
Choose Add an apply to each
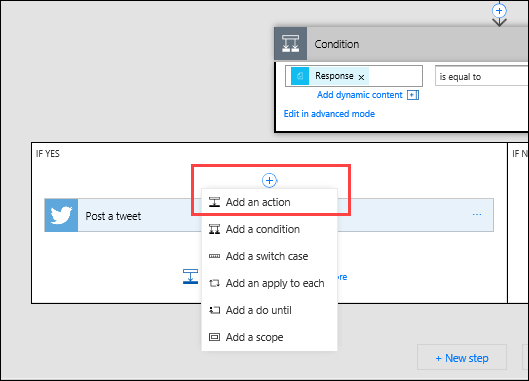click(269, 283)
